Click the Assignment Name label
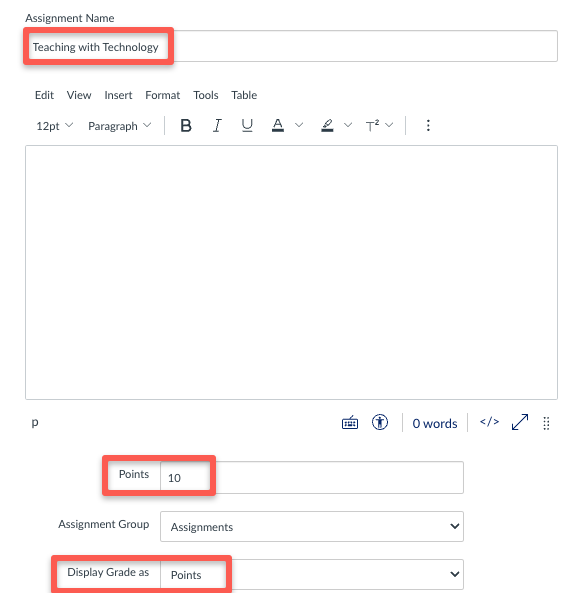This screenshot has width=583, height=593. tap(70, 18)
